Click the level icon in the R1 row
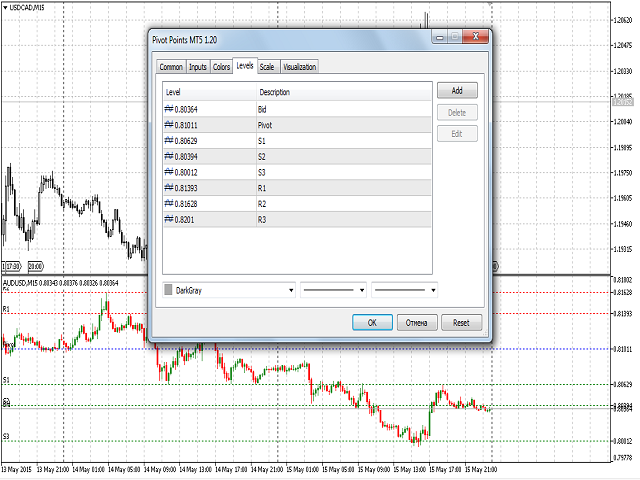640x480 pixels. coord(169,187)
